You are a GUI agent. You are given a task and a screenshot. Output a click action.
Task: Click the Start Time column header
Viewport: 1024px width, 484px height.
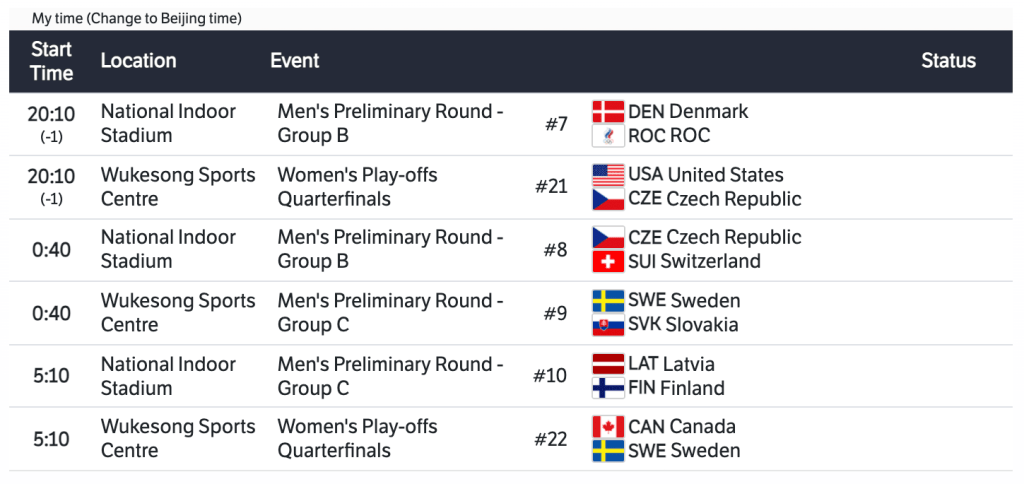(x=51, y=61)
